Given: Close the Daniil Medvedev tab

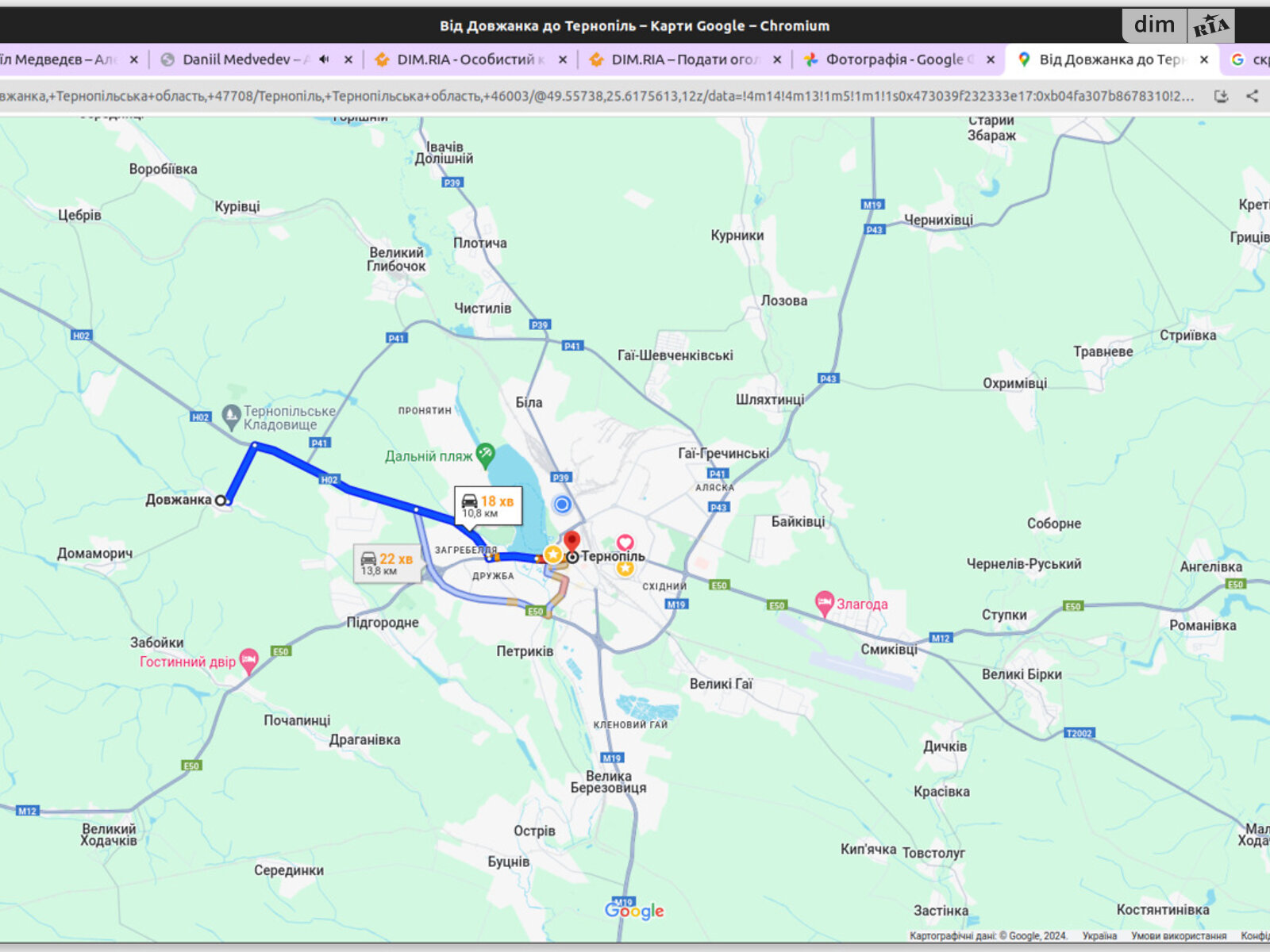Looking at the screenshot, I should (x=348, y=59).
